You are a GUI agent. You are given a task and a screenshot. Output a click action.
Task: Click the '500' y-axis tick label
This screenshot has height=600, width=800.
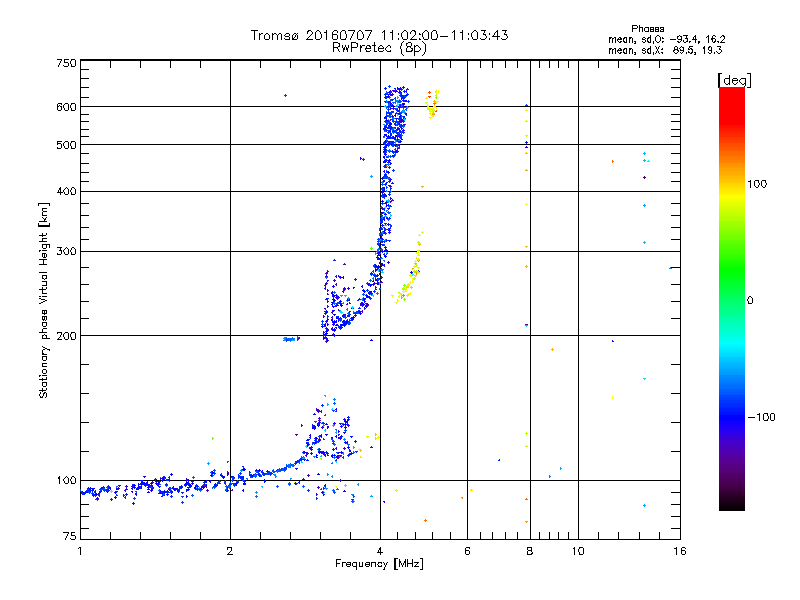(x=66, y=145)
